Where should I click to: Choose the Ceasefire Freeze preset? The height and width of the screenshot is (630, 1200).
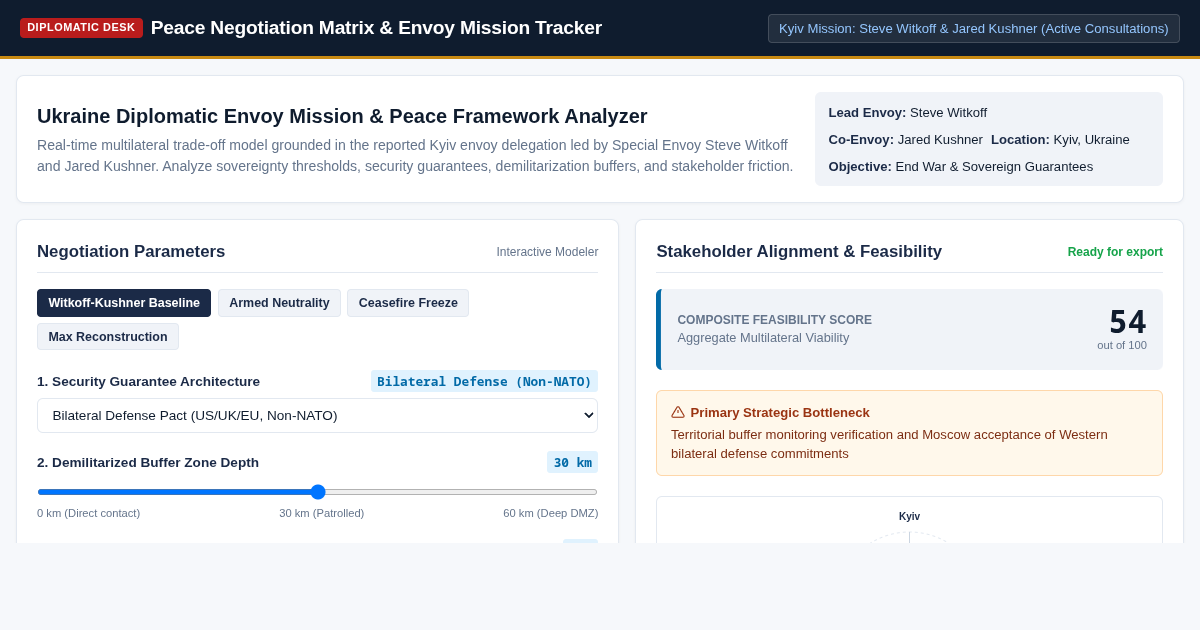[408, 303]
